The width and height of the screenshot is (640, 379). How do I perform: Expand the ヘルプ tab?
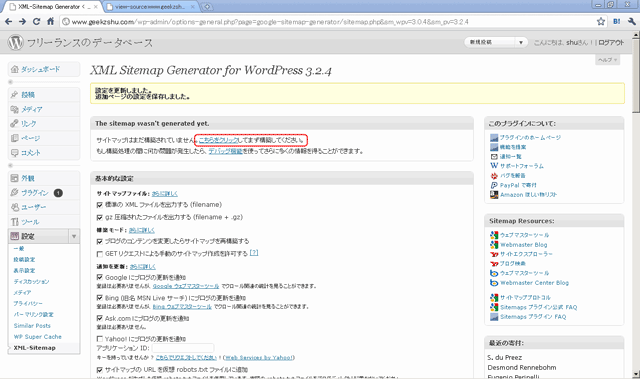[x=607, y=60]
